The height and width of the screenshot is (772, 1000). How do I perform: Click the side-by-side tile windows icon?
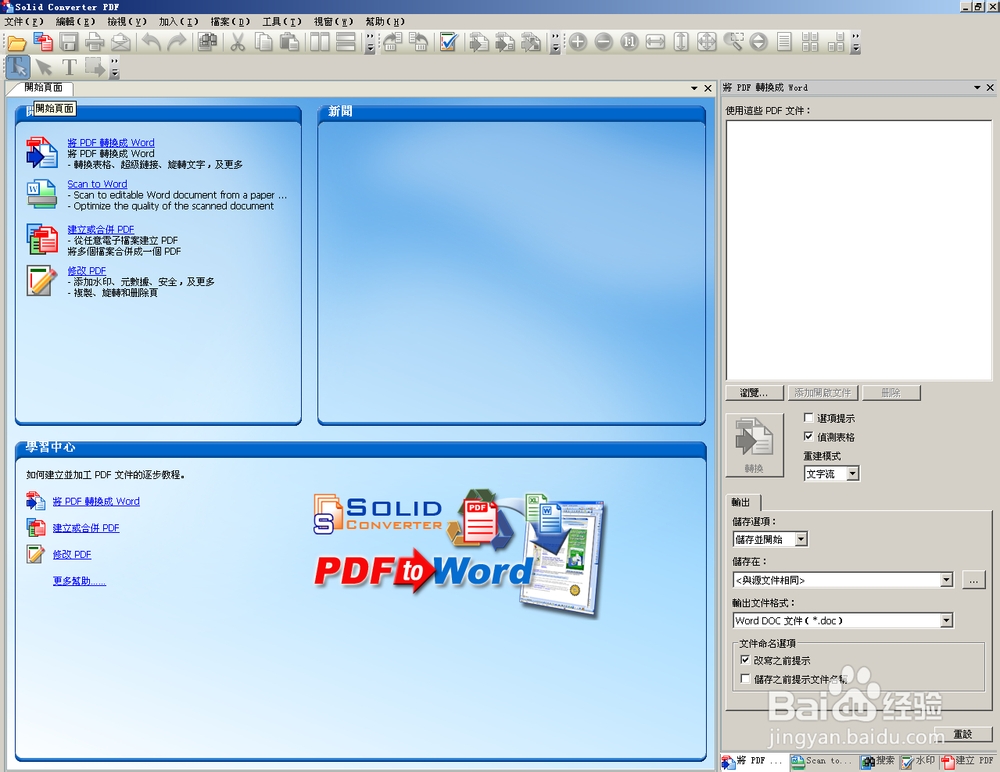320,43
